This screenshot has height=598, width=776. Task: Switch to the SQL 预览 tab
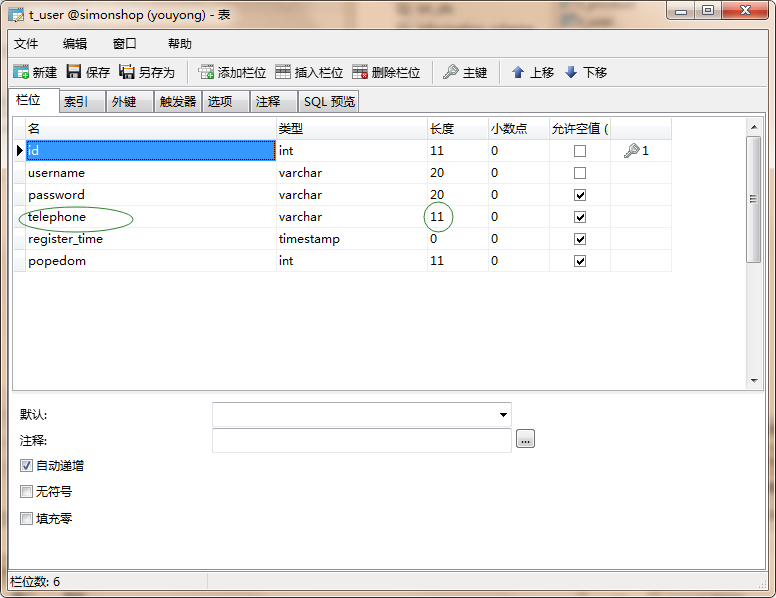click(329, 101)
